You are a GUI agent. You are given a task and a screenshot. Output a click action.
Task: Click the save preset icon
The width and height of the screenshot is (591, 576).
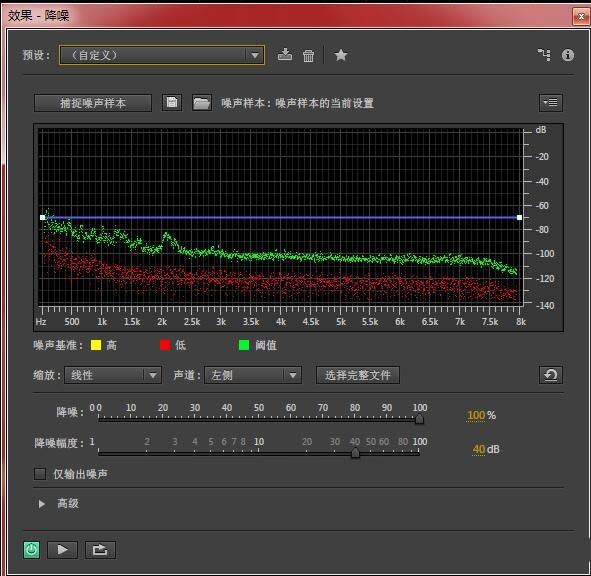(285, 55)
